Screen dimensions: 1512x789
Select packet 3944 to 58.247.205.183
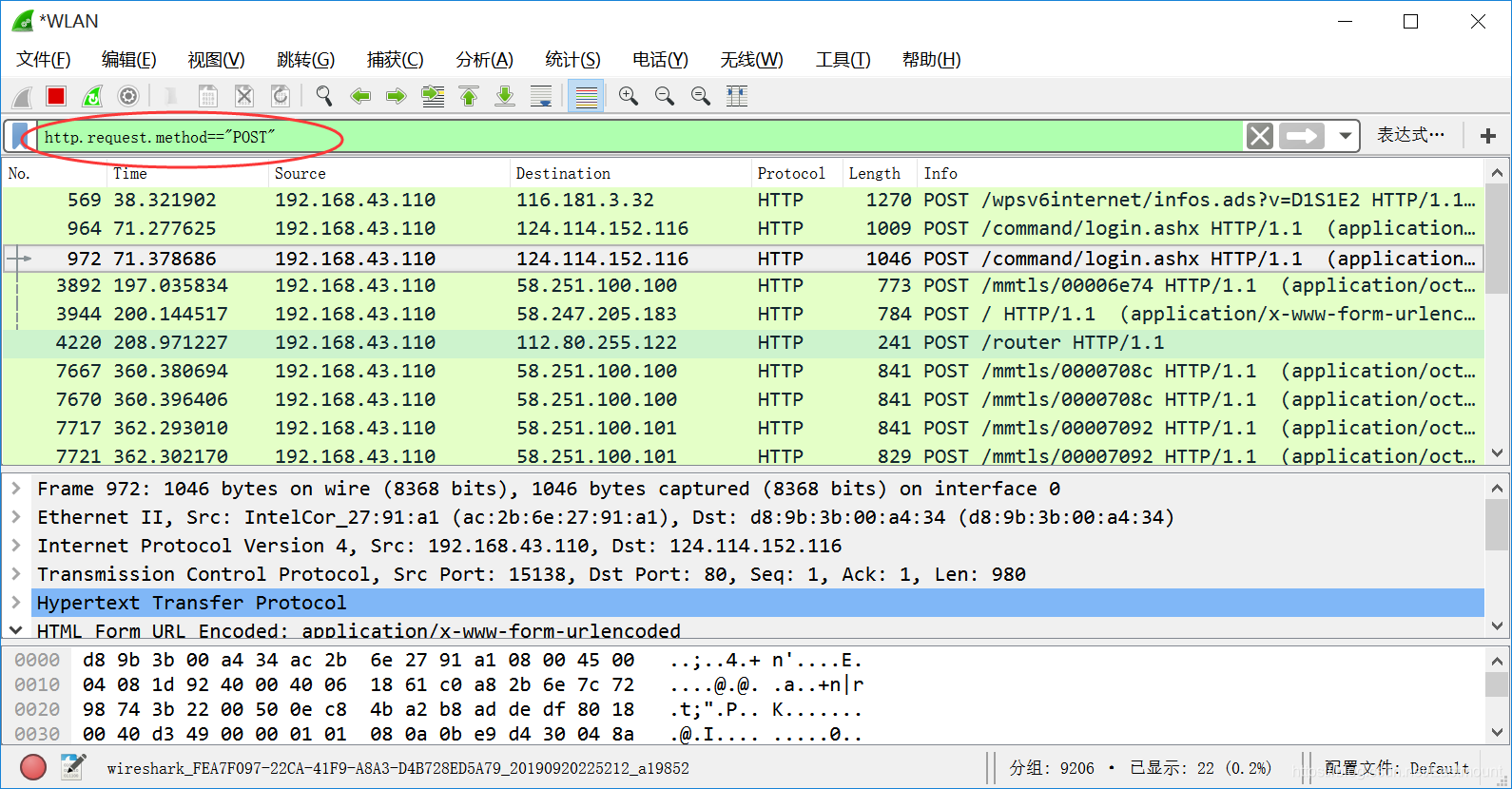click(x=742, y=315)
